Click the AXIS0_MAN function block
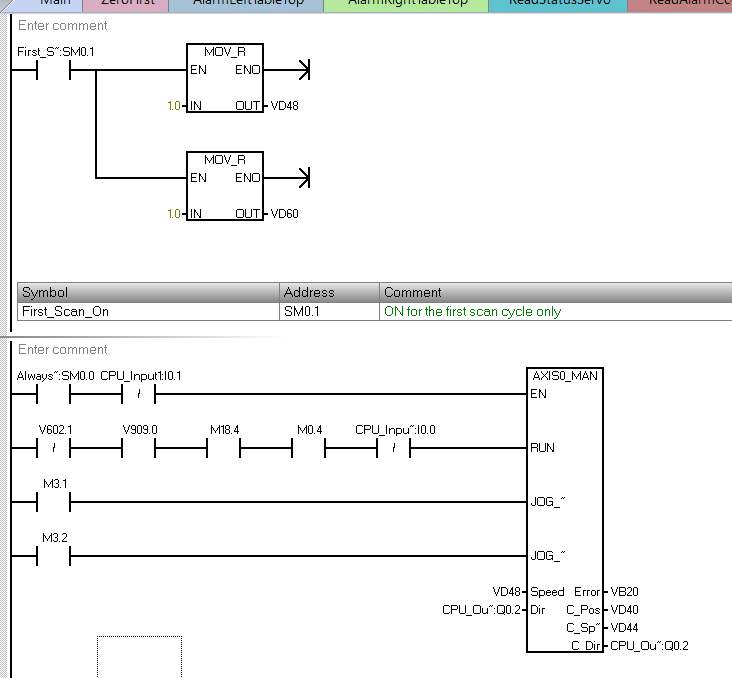The image size is (732, 678). [565, 510]
